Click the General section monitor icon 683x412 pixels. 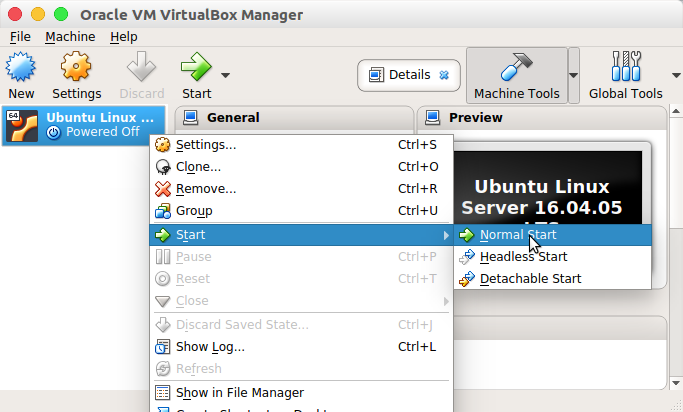190,118
